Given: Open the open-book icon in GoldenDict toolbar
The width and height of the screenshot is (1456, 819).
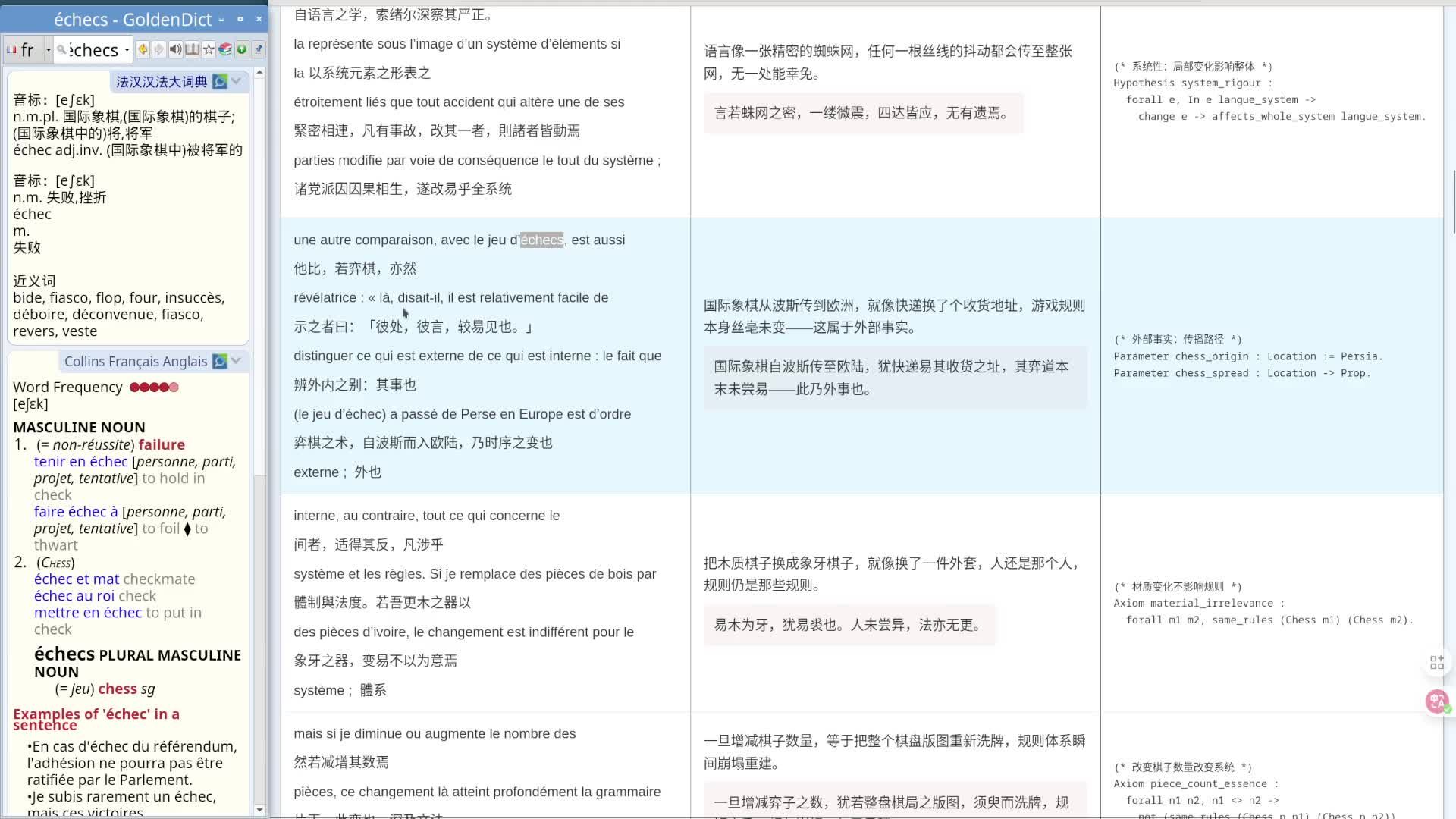Looking at the screenshot, I should (x=192, y=49).
